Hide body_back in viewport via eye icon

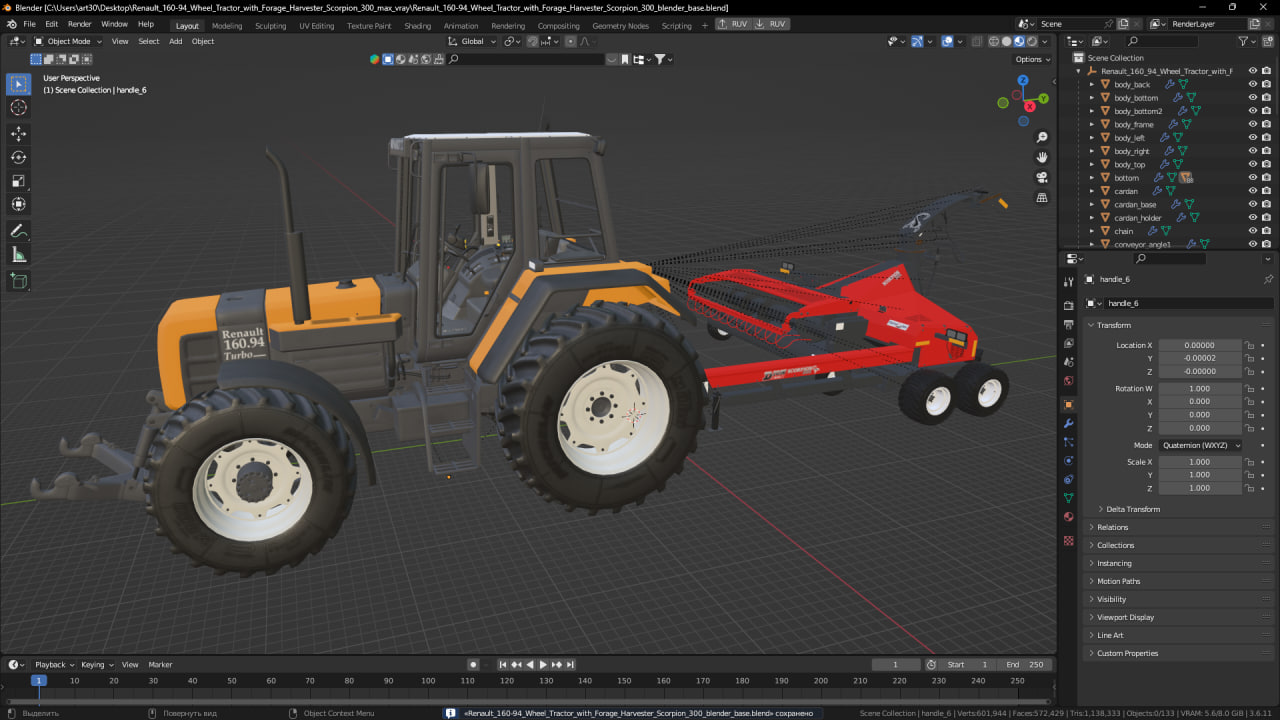point(1252,84)
